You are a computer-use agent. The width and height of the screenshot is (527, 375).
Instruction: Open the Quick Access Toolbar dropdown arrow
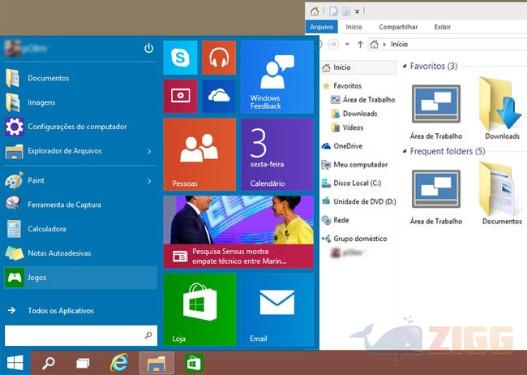[x=357, y=12]
